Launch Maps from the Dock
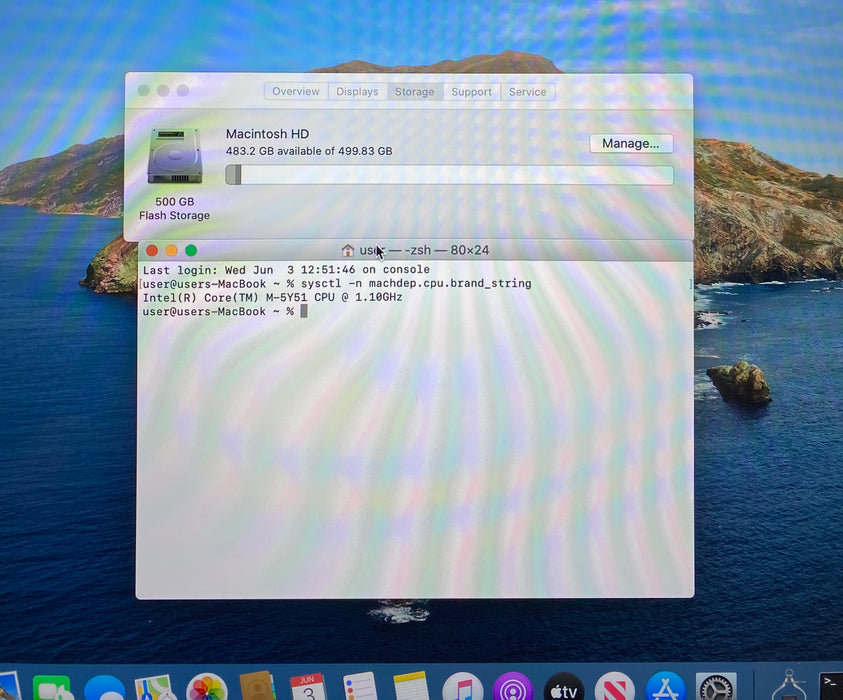This screenshot has width=843, height=700. point(155,689)
